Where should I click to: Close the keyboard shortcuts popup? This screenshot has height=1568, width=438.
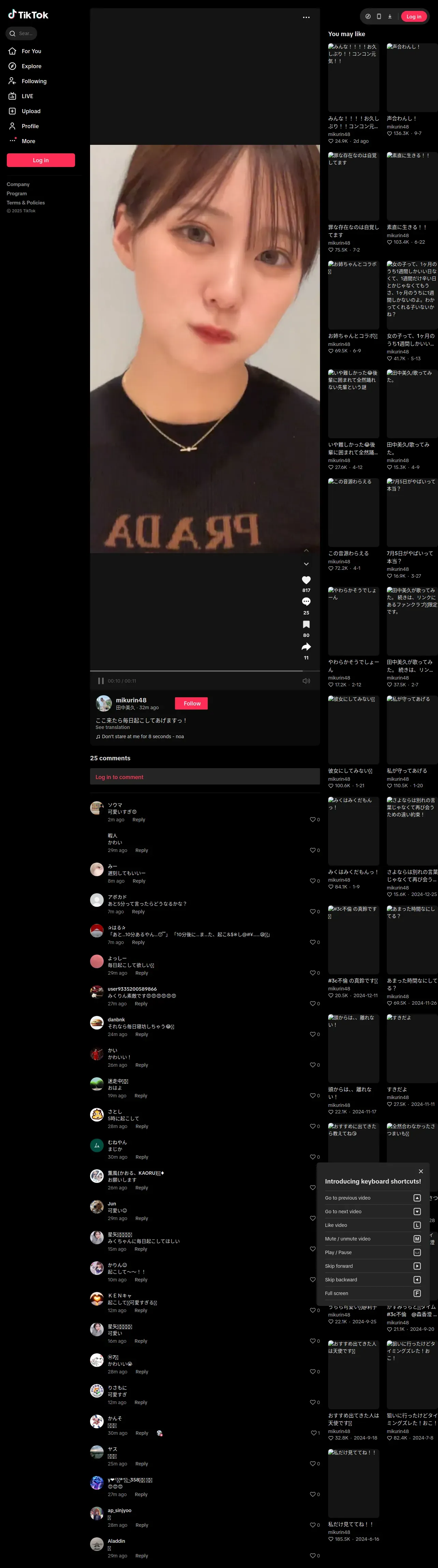pyautogui.click(x=421, y=1171)
